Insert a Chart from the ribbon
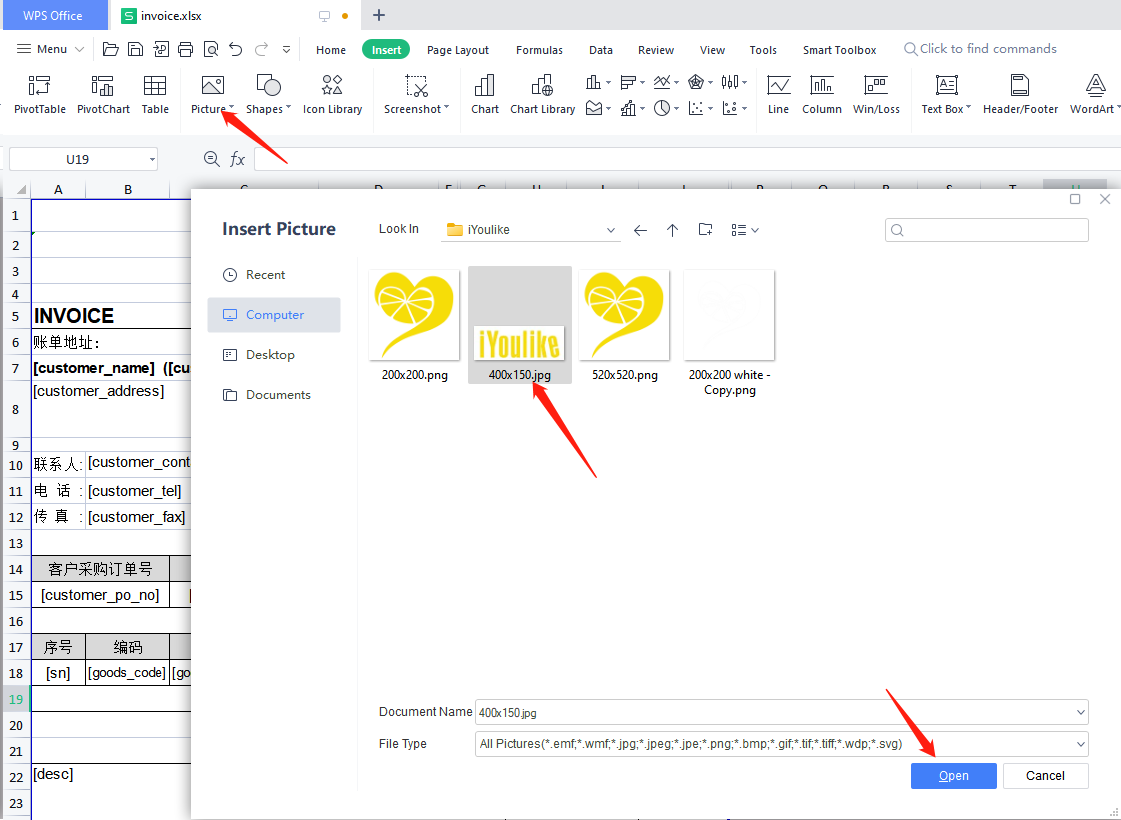The width and height of the screenshot is (1121, 820). pos(485,87)
